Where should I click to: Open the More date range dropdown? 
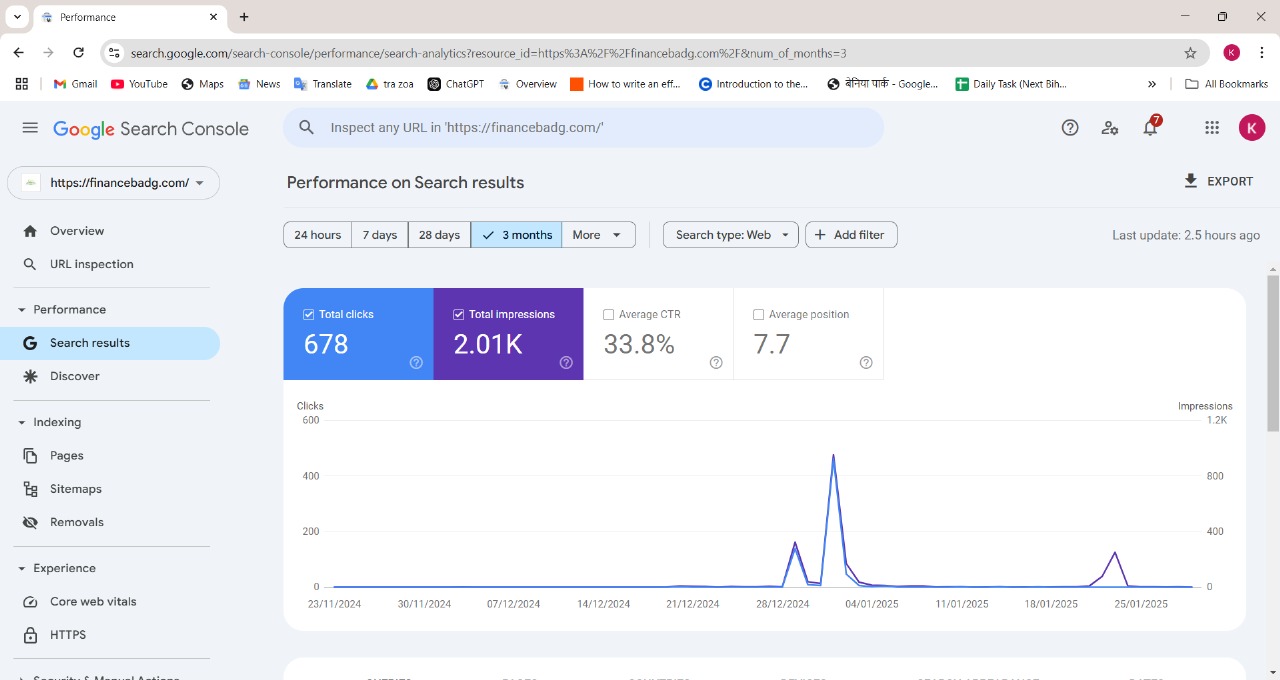click(x=598, y=235)
